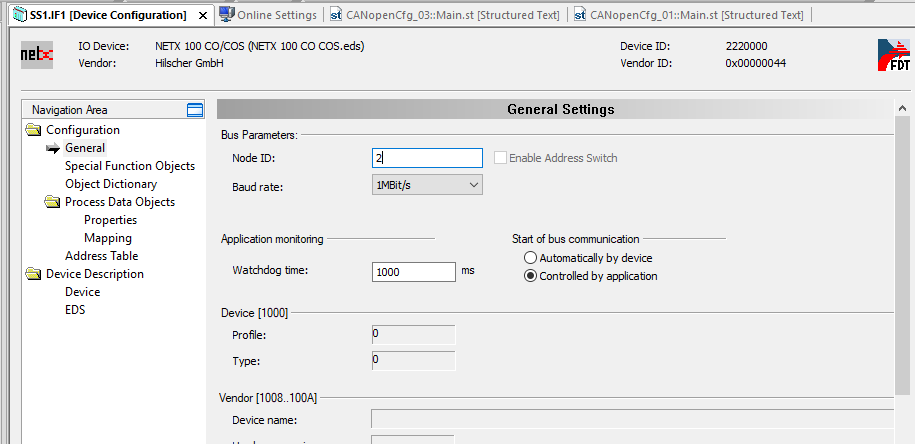The height and width of the screenshot is (444, 915).
Task: Click the Profile value field
Action: (414, 335)
